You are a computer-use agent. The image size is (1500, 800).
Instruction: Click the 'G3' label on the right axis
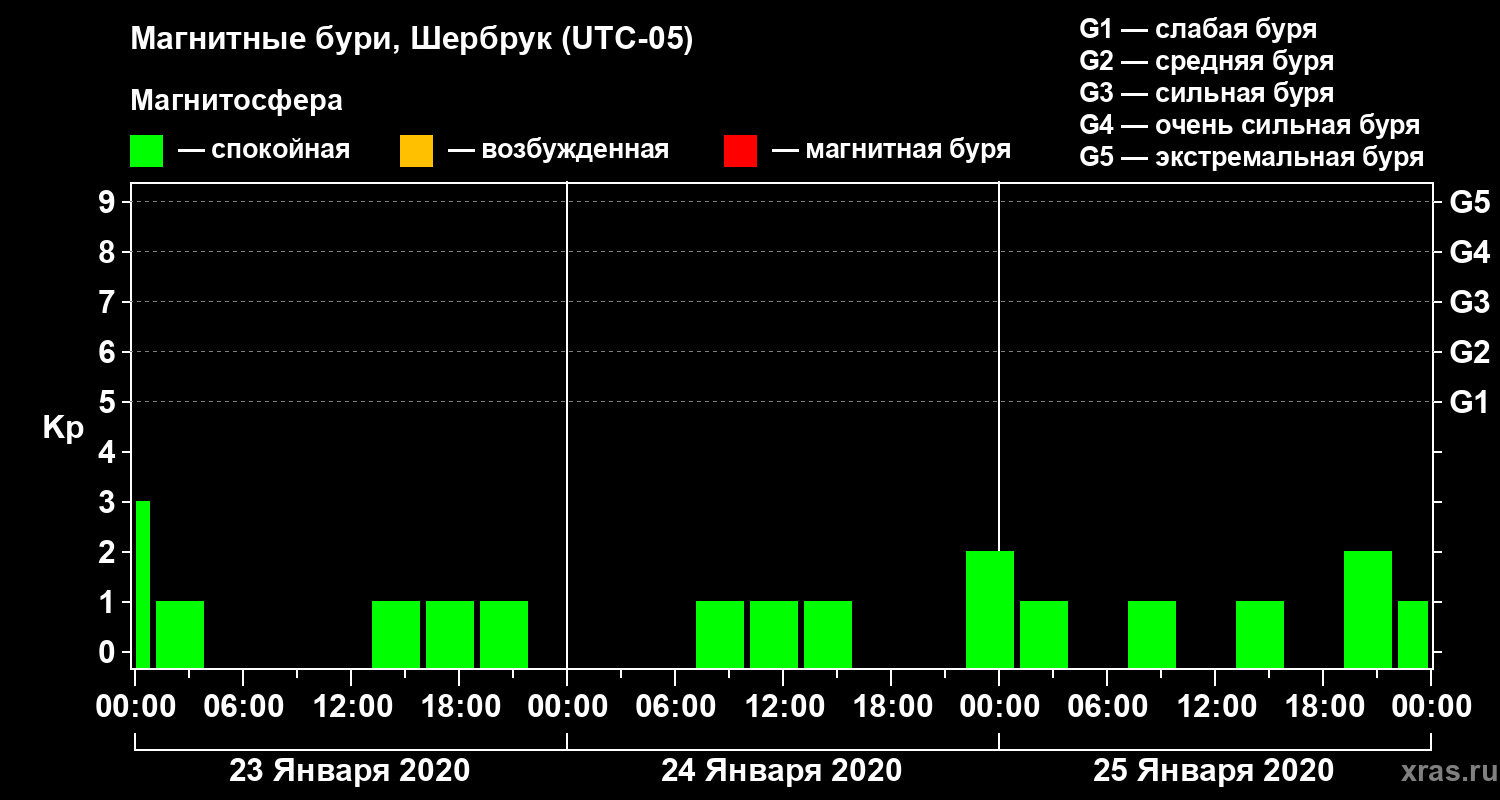[1469, 302]
